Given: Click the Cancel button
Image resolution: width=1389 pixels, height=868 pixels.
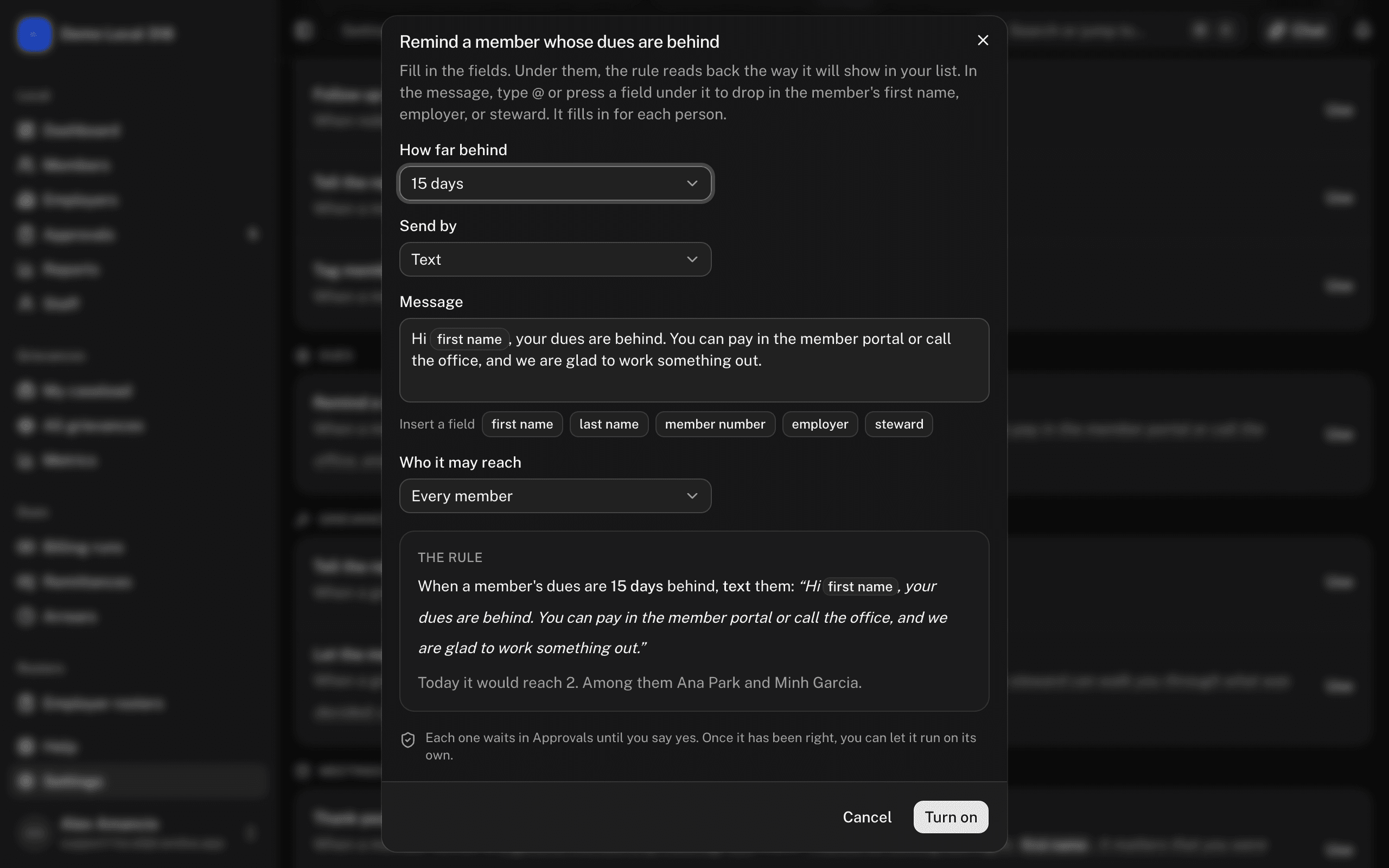Looking at the screenshot, I should tap(866, 817).
